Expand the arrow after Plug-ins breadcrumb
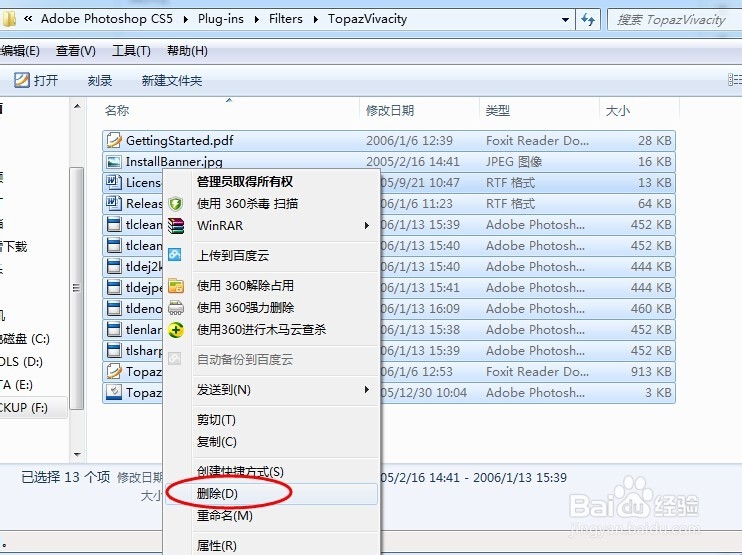Image resolution: width=742 pixels, height=555 pixels. click(x=256, y=19)
